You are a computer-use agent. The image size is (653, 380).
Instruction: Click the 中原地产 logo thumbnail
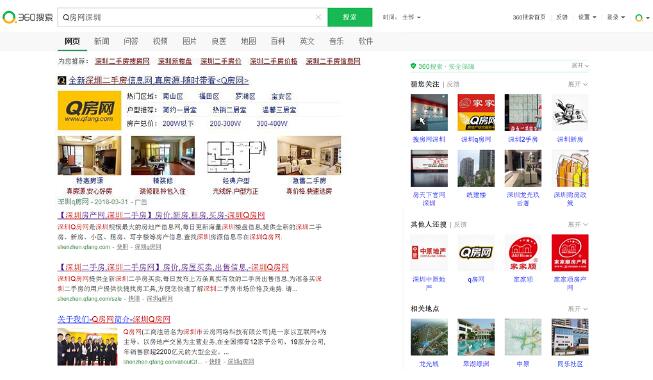429,252
